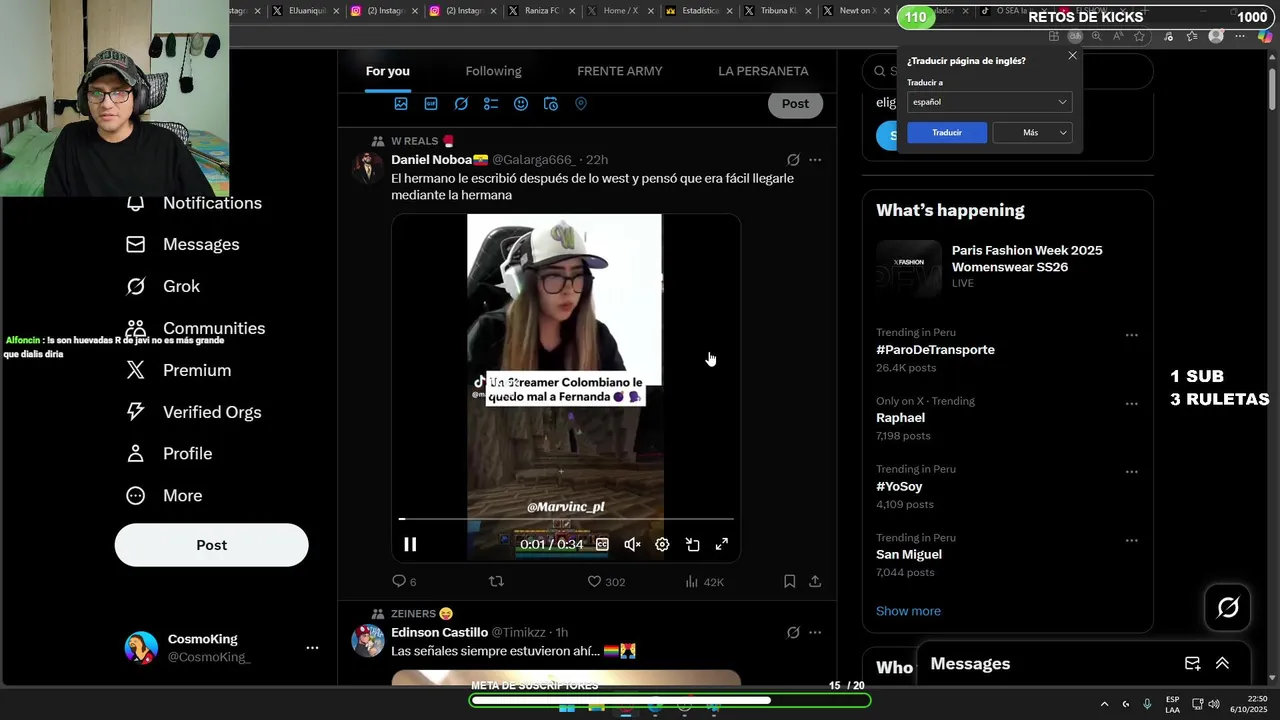Repost Daniel Noboa's post
1280x720 pixels.
coord(496,581)
